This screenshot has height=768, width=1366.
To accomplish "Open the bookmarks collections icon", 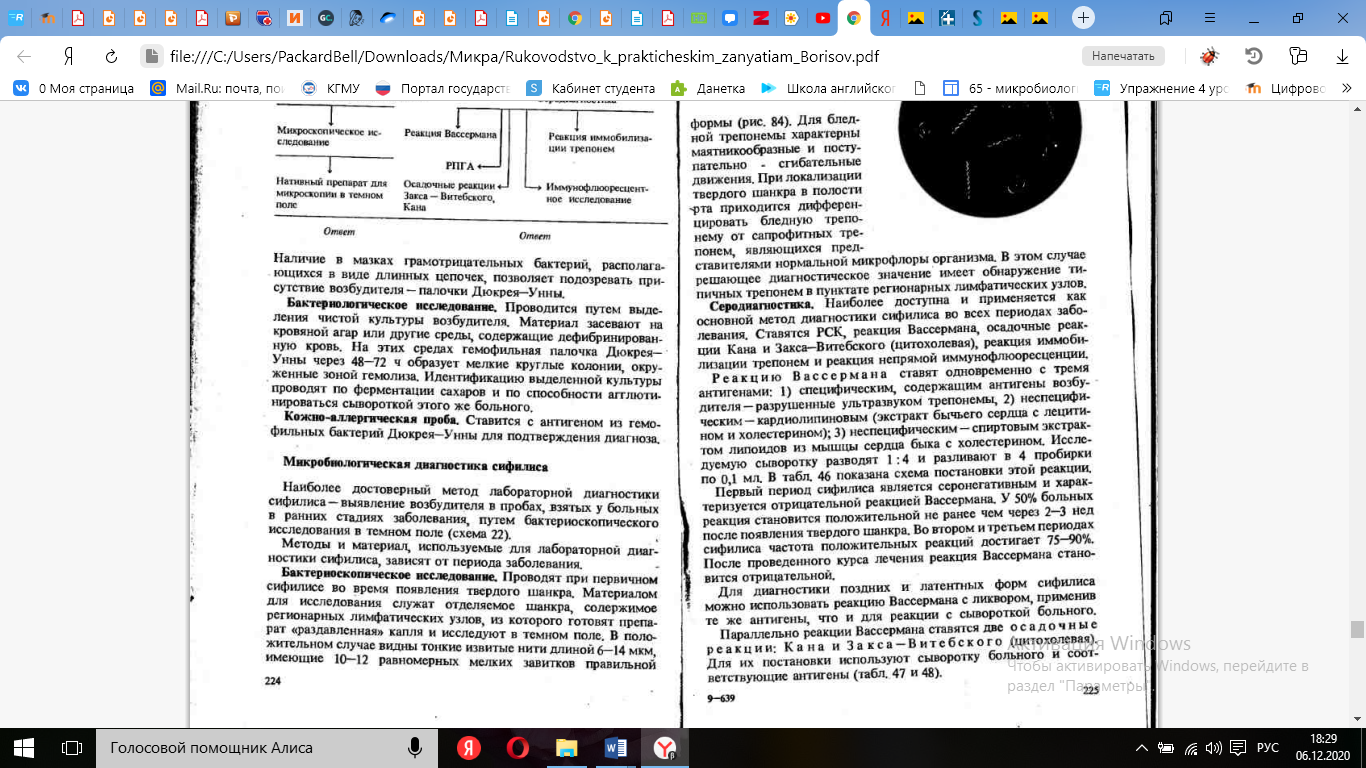I will click(1298, 56).
